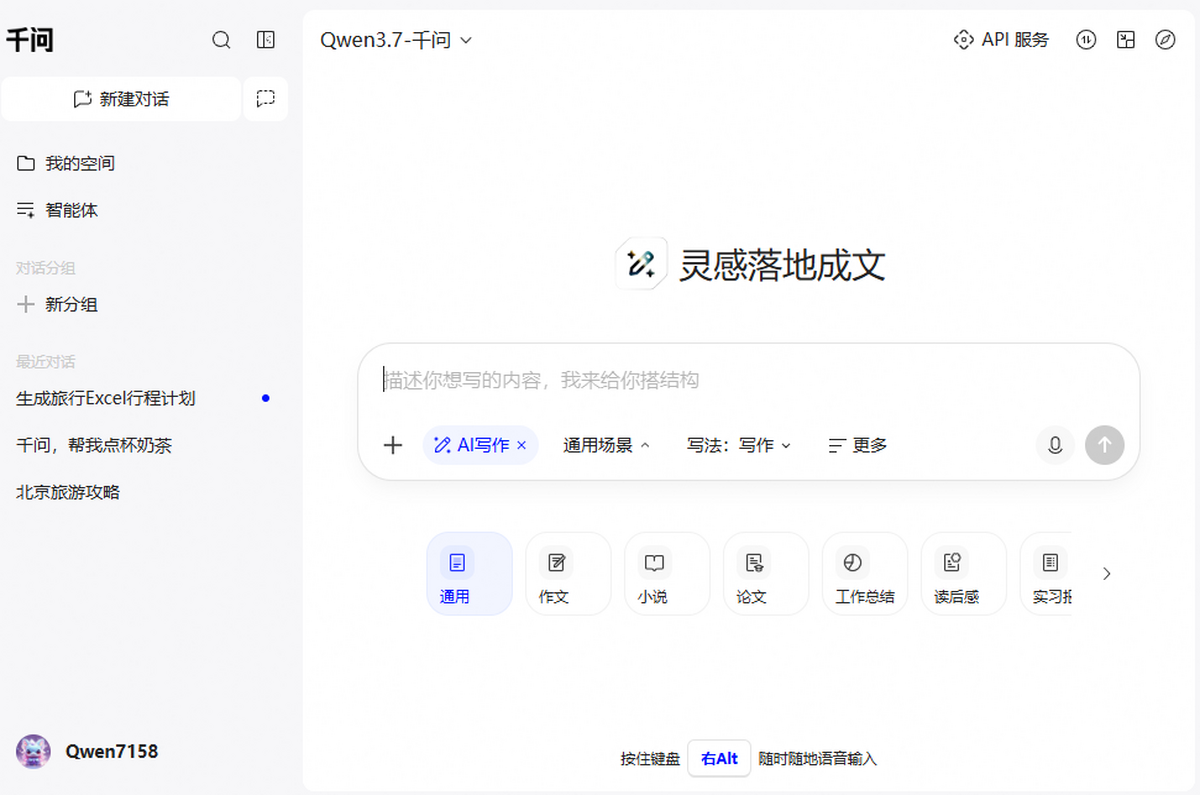The image size is (1200, 795).
Task: Collapse the sidebar panel icon
Action: pos(265,40)
